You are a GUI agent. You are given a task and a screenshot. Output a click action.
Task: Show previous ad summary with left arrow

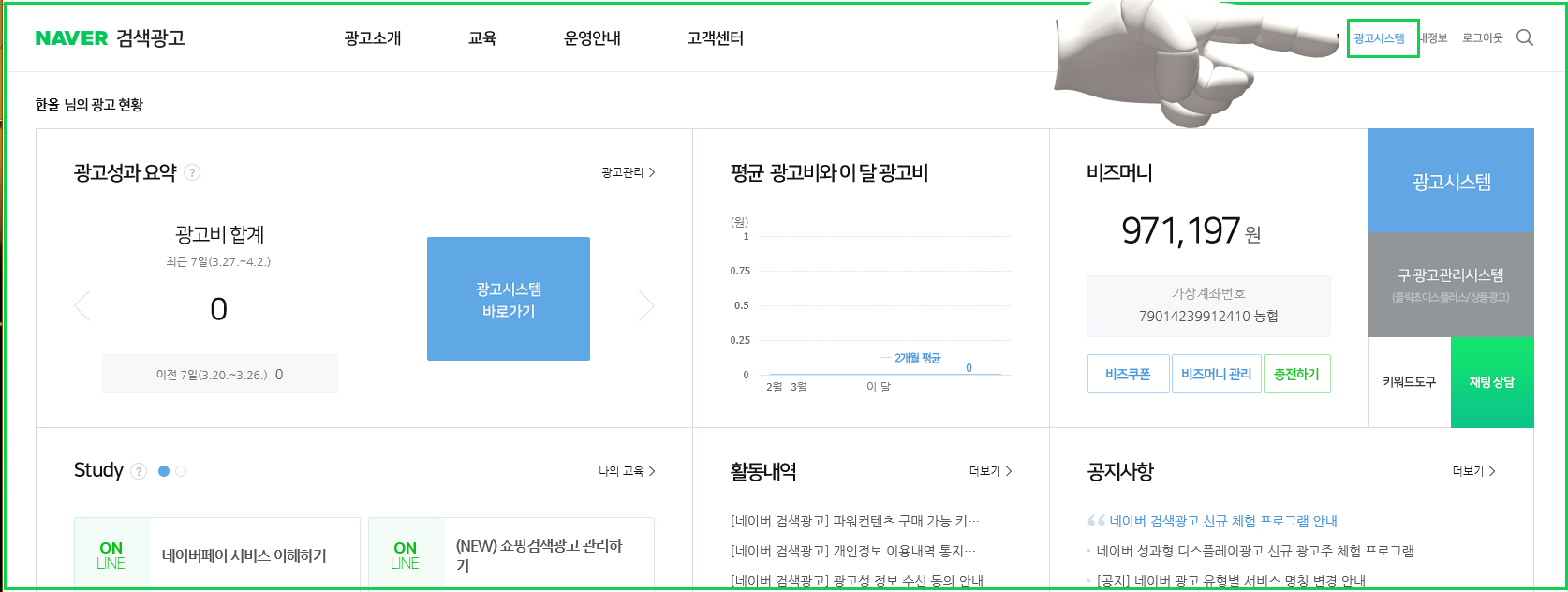coord(82,306)
